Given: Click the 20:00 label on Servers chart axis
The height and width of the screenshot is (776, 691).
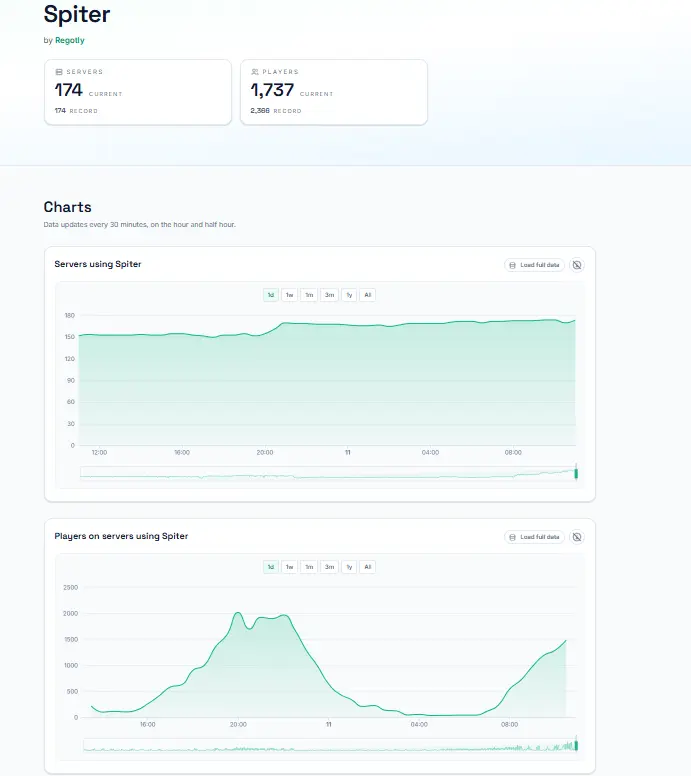Looking at the screenshot, I should pos(265,452).
